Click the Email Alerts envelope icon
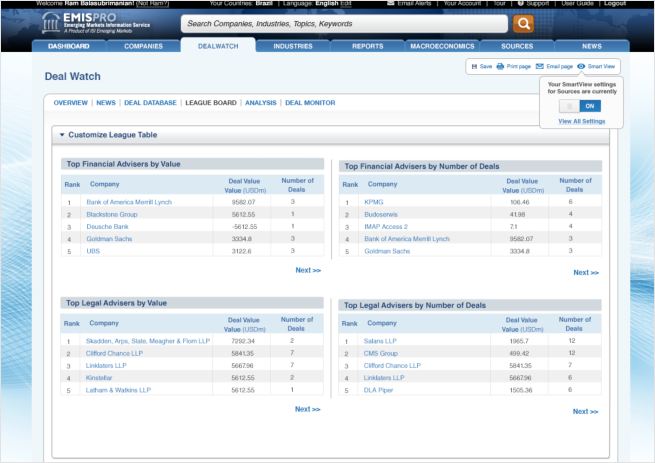Screen dimensions: 655x463 click(x=391, y=3)
